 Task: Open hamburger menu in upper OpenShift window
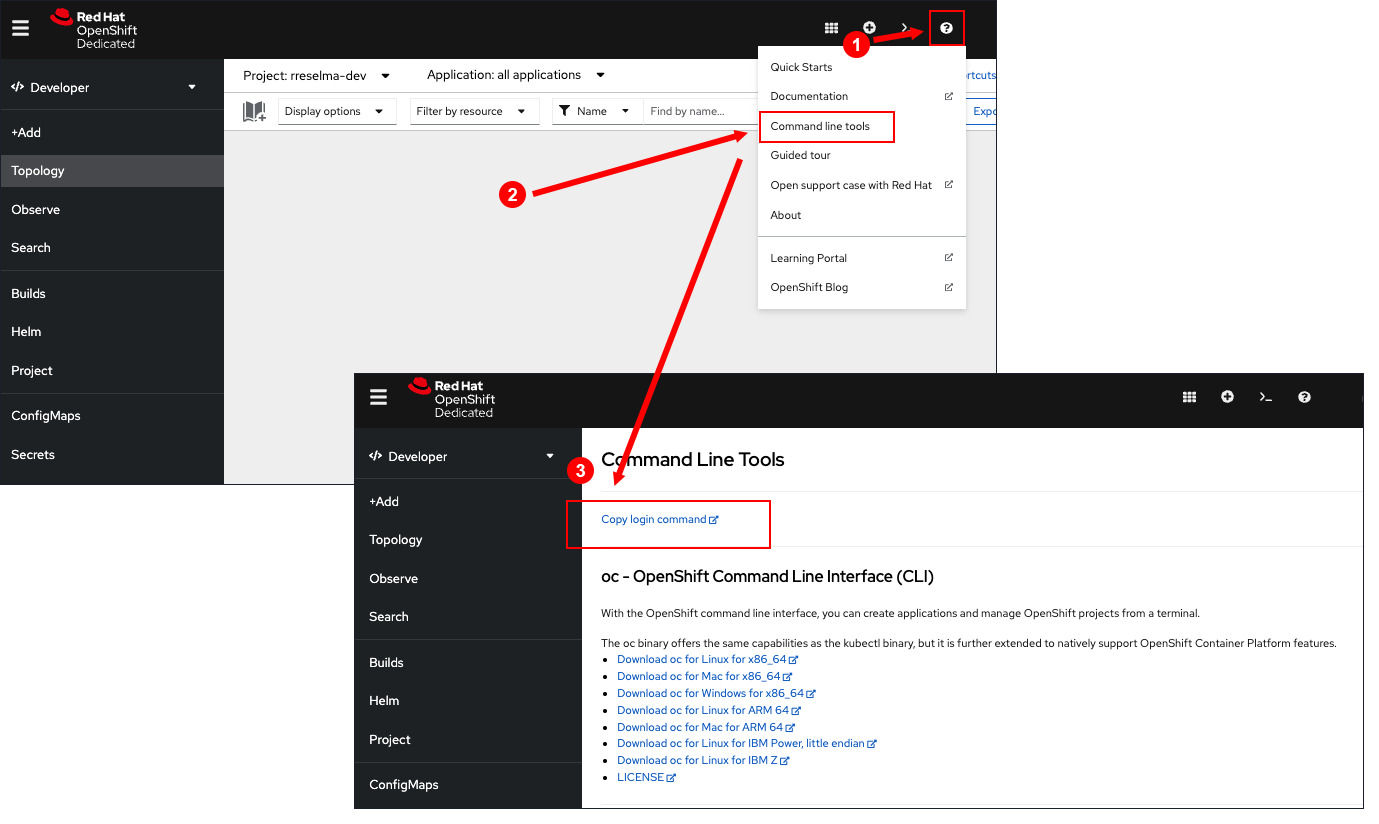tap(21, 28)
